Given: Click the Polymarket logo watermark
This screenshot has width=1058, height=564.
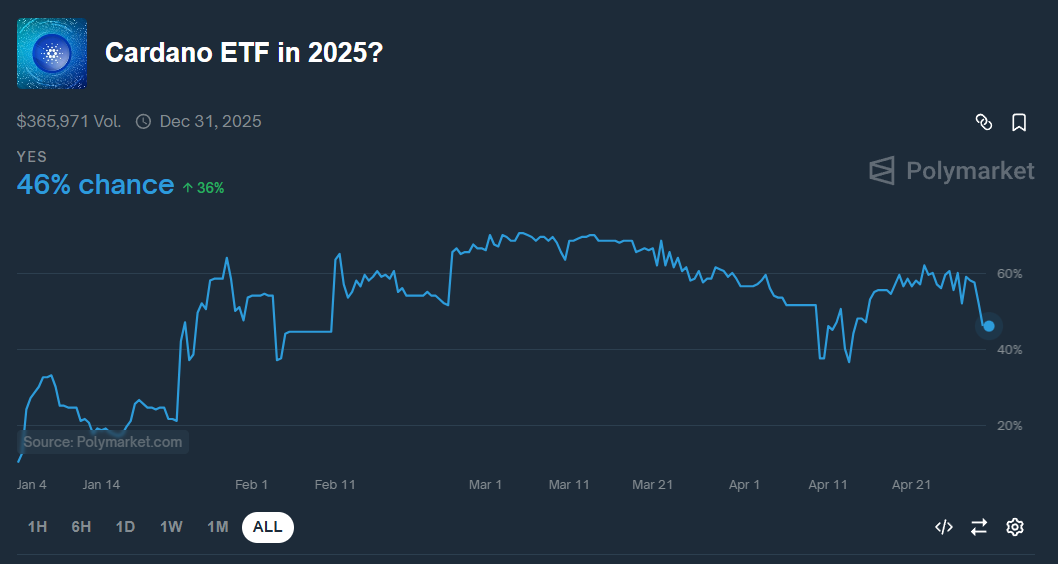Looking at the screenshot, I should coord(951,171).
